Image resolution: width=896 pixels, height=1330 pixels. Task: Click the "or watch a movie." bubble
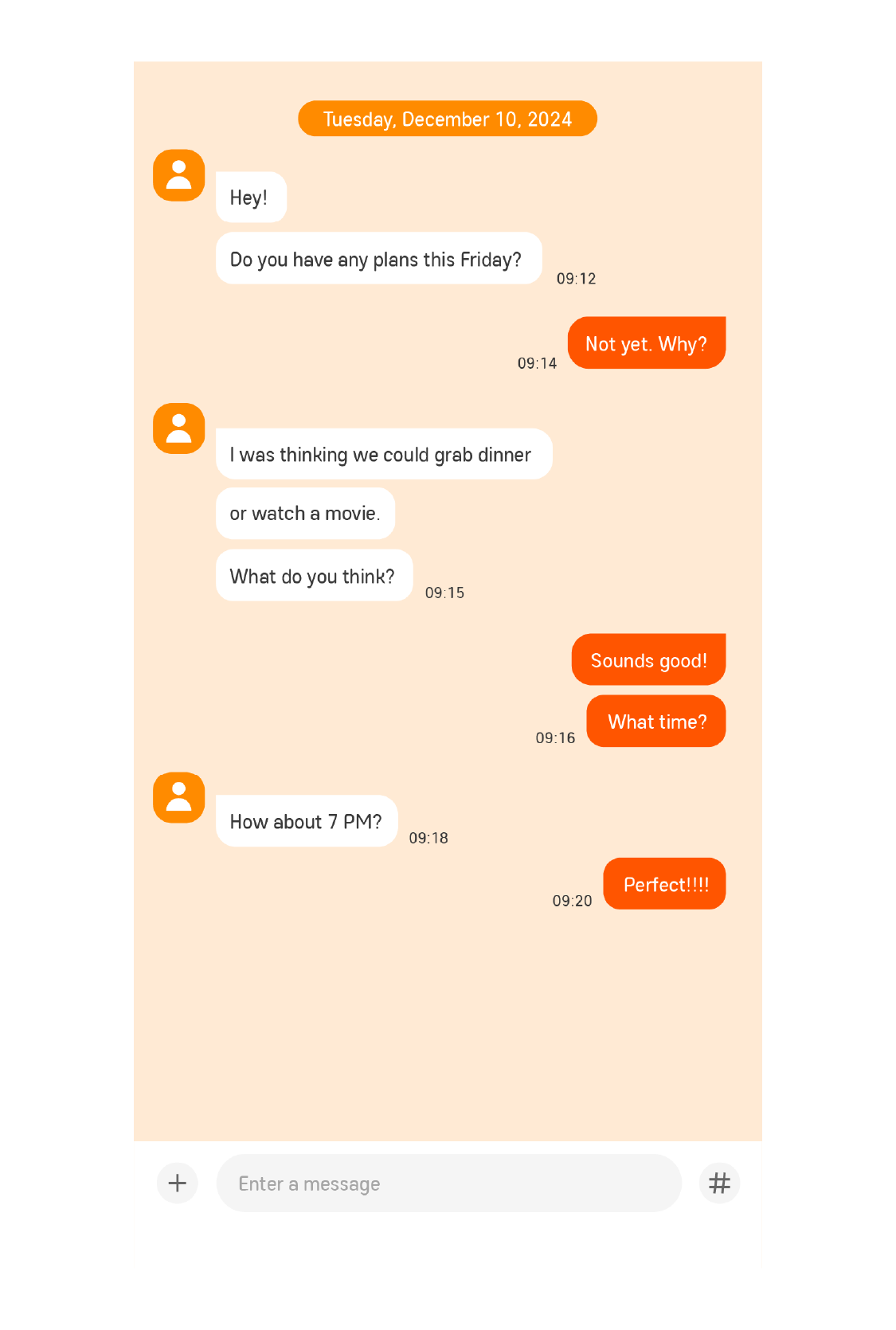[x=305, y=513]
